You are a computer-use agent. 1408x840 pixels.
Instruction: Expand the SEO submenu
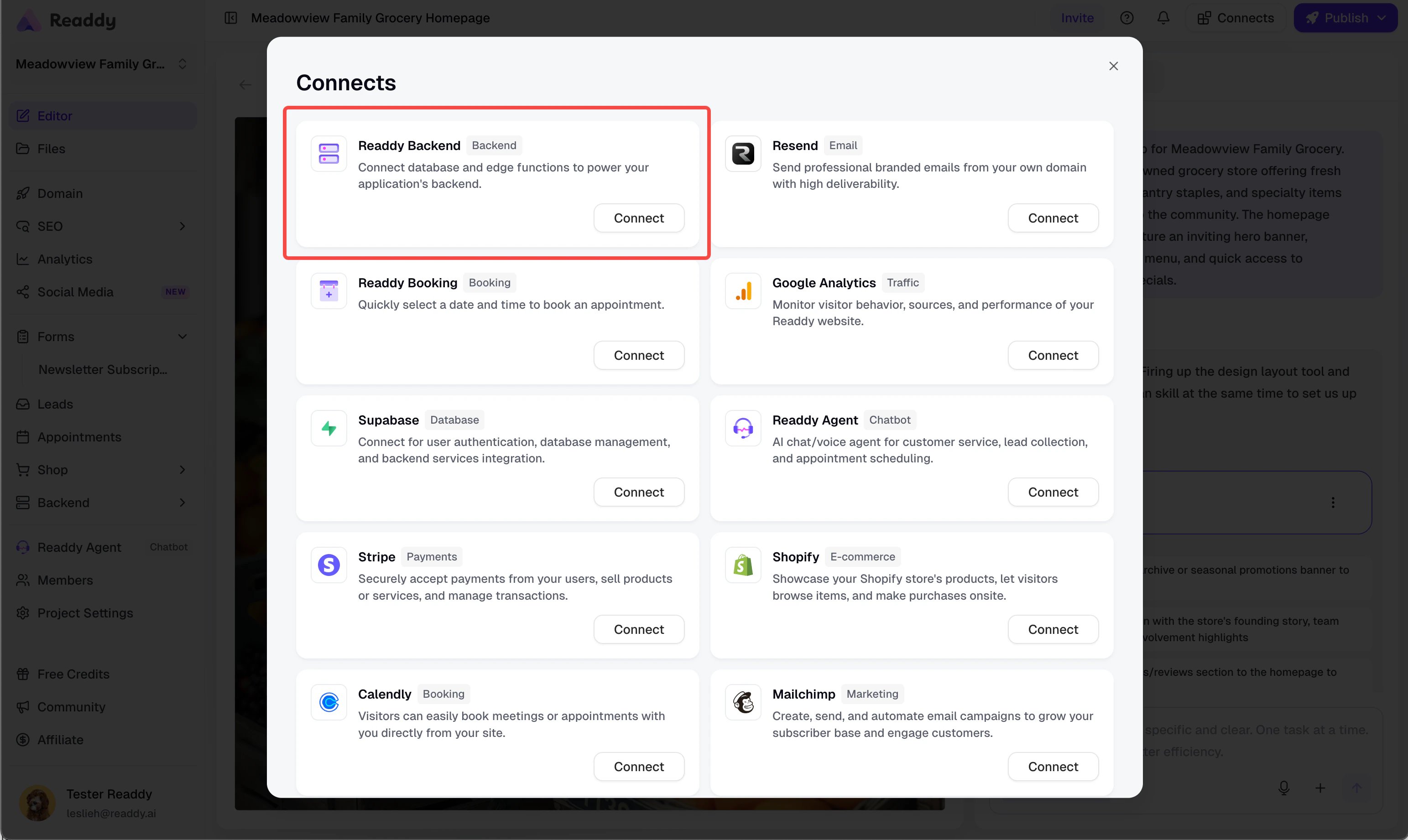182,226
